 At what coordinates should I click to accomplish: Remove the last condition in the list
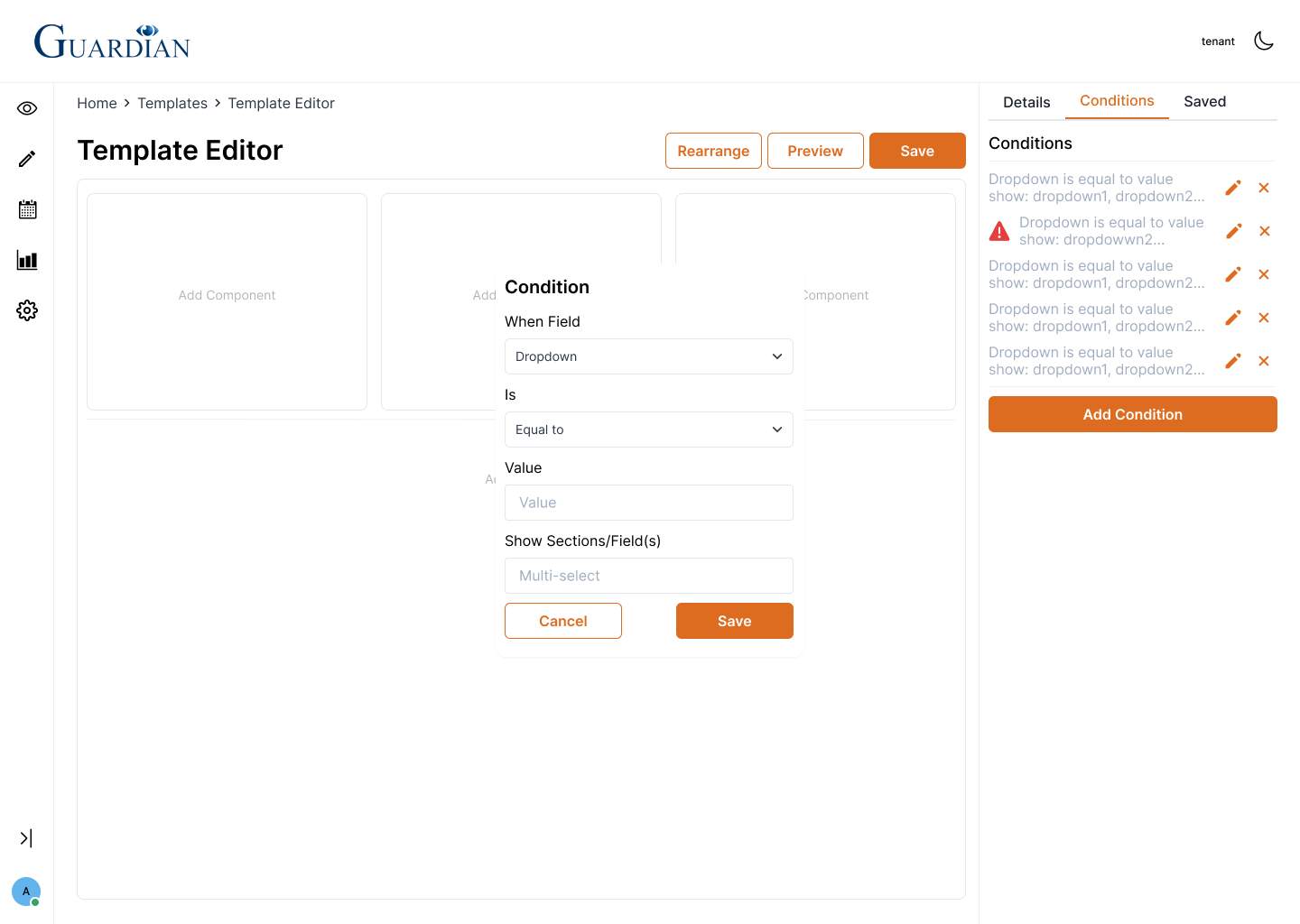pyautogui.click(x=1264, y=361)
